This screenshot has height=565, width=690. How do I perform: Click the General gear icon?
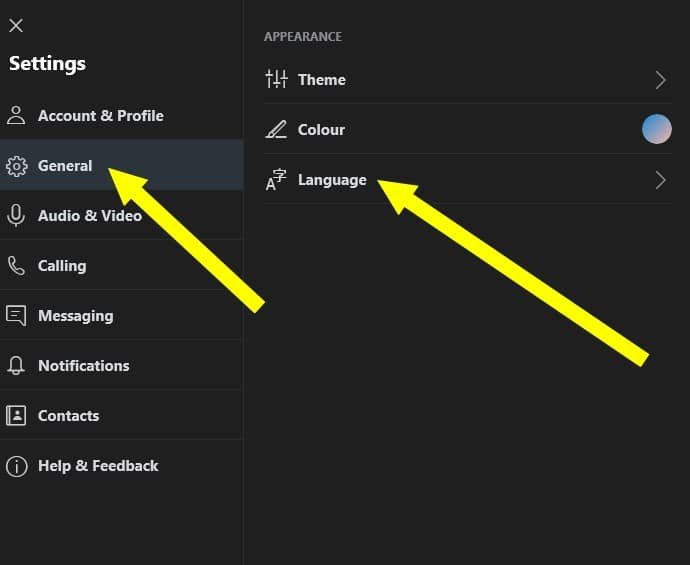[17, 166]
